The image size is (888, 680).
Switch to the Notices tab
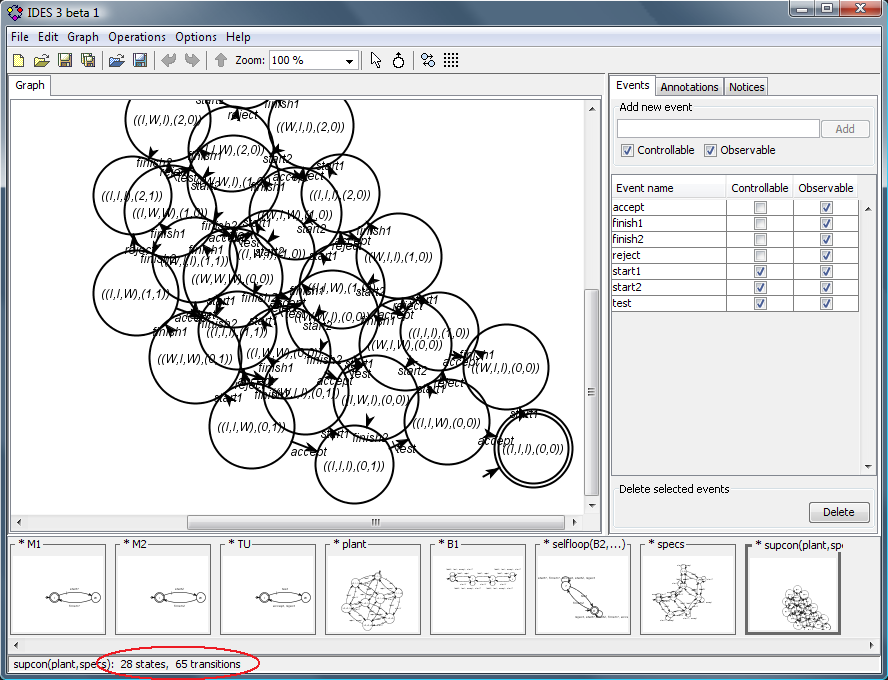point(746,87)
